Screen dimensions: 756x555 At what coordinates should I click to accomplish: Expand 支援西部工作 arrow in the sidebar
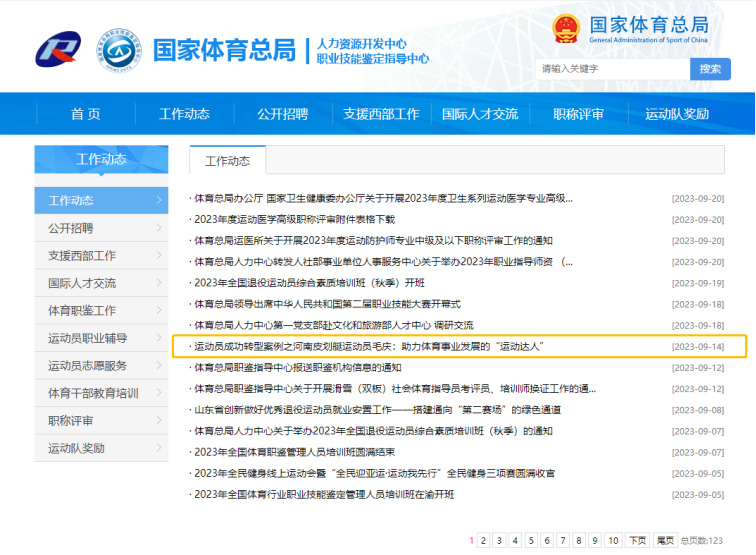click(x=159, y=256)
